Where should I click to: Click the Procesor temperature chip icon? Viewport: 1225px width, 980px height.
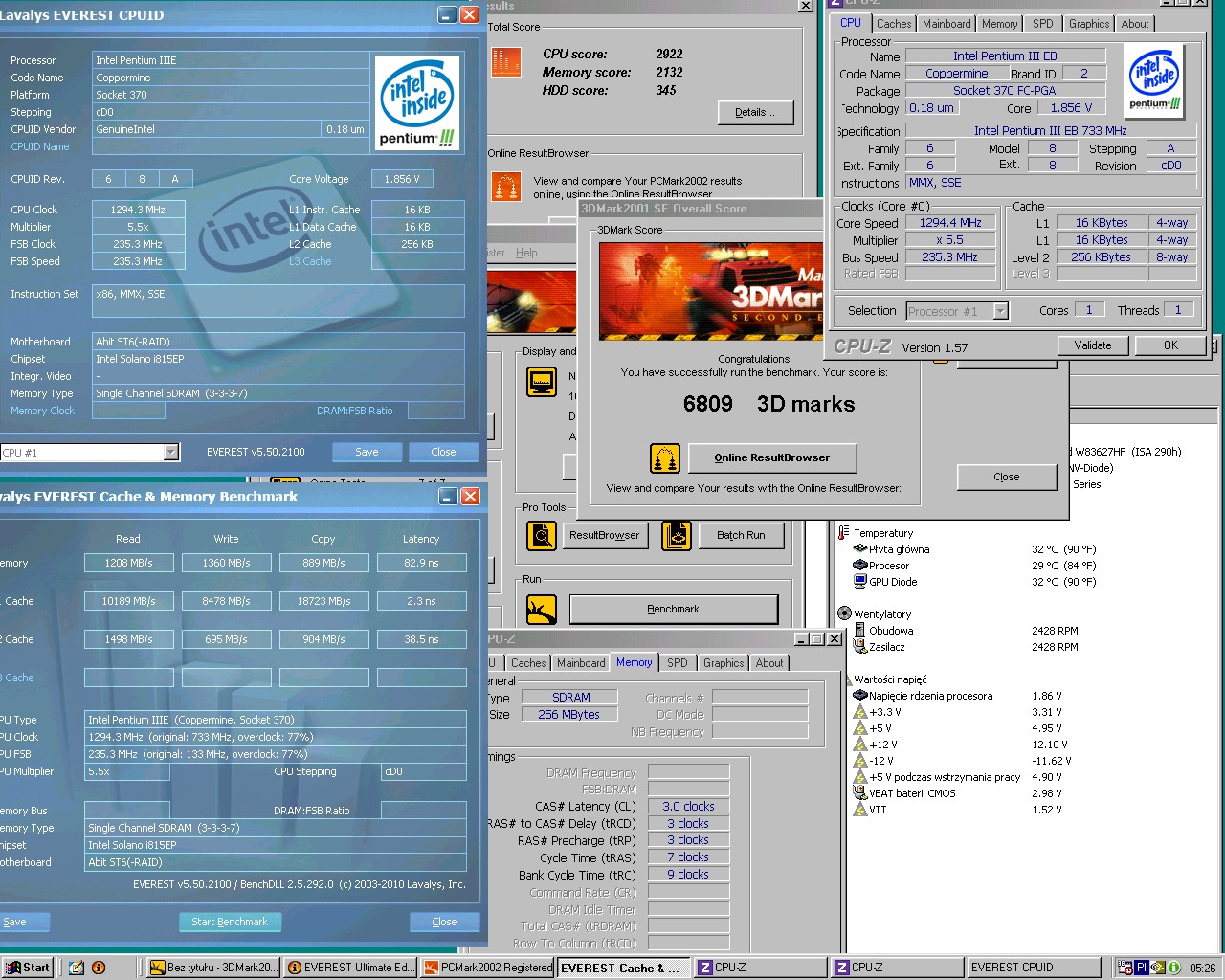pyautogui.click(x=859, y=566)
